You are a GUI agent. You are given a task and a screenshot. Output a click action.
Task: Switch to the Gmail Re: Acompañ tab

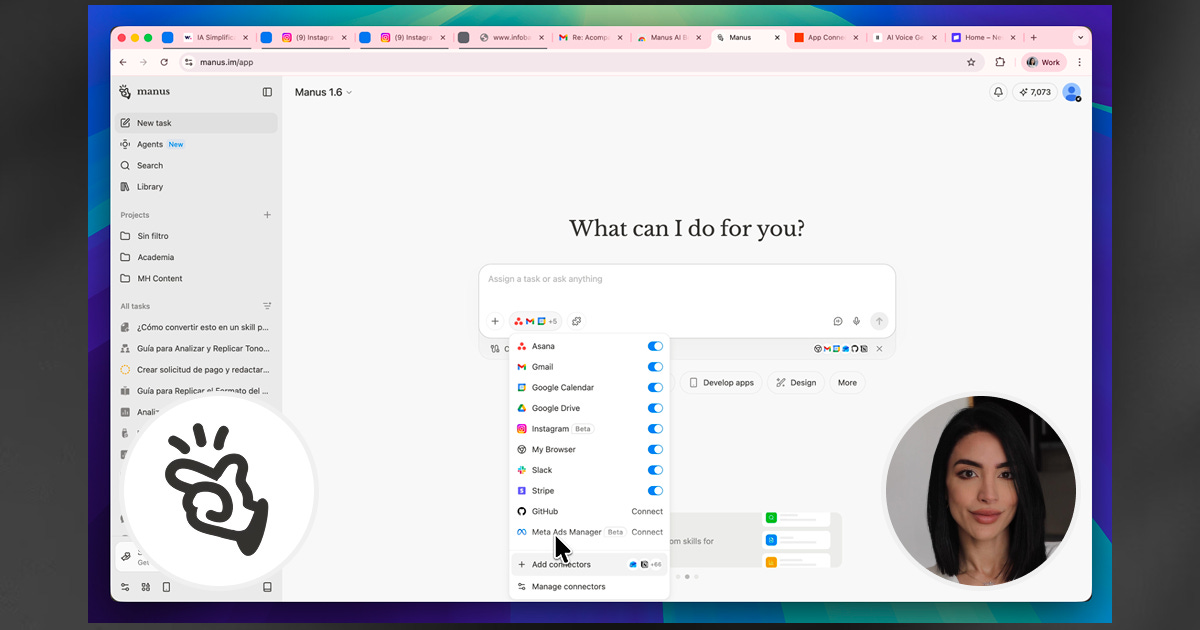click(x=592, y=37)
